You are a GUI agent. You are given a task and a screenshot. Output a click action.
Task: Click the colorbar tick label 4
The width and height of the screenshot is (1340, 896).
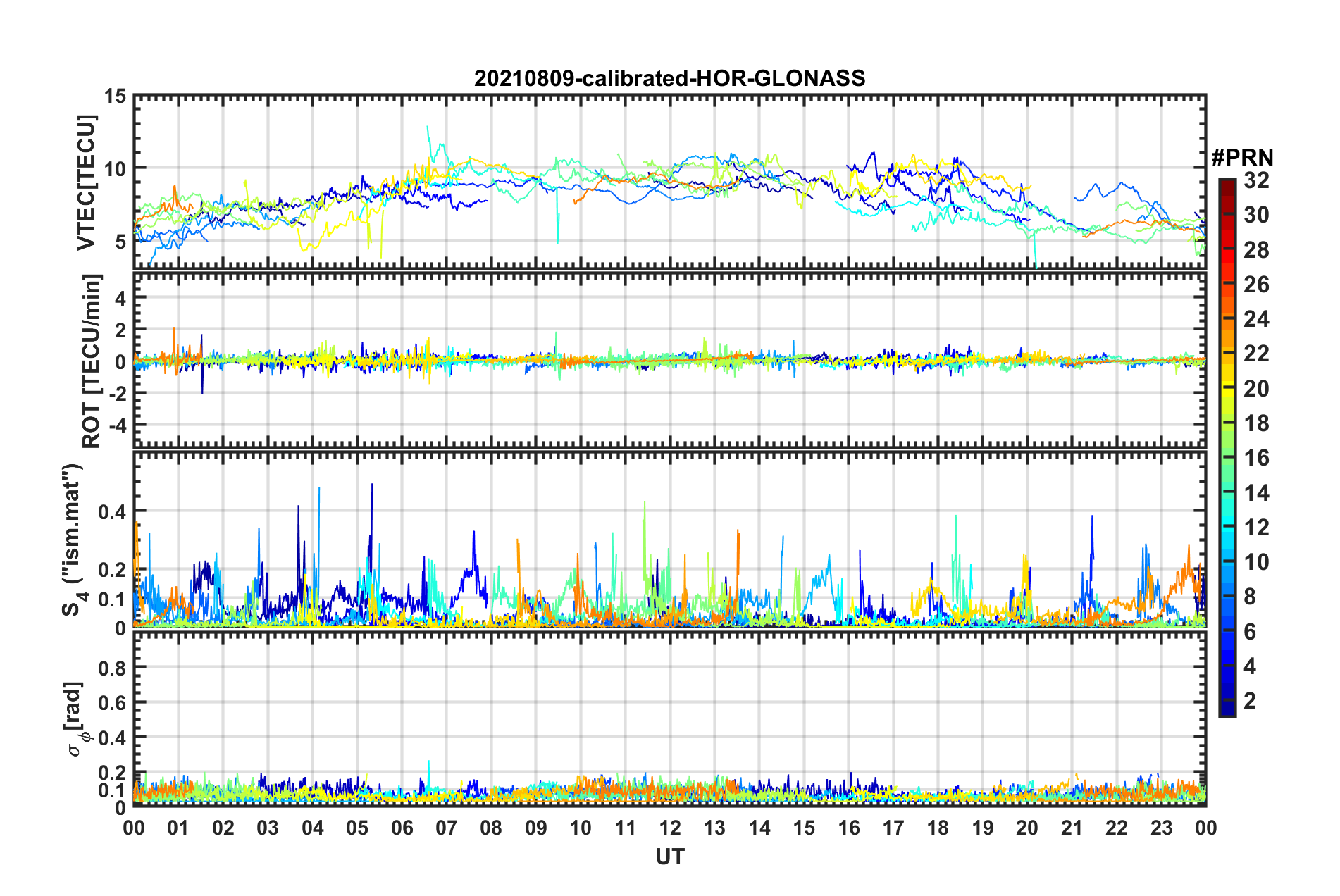click(1250, 666)
